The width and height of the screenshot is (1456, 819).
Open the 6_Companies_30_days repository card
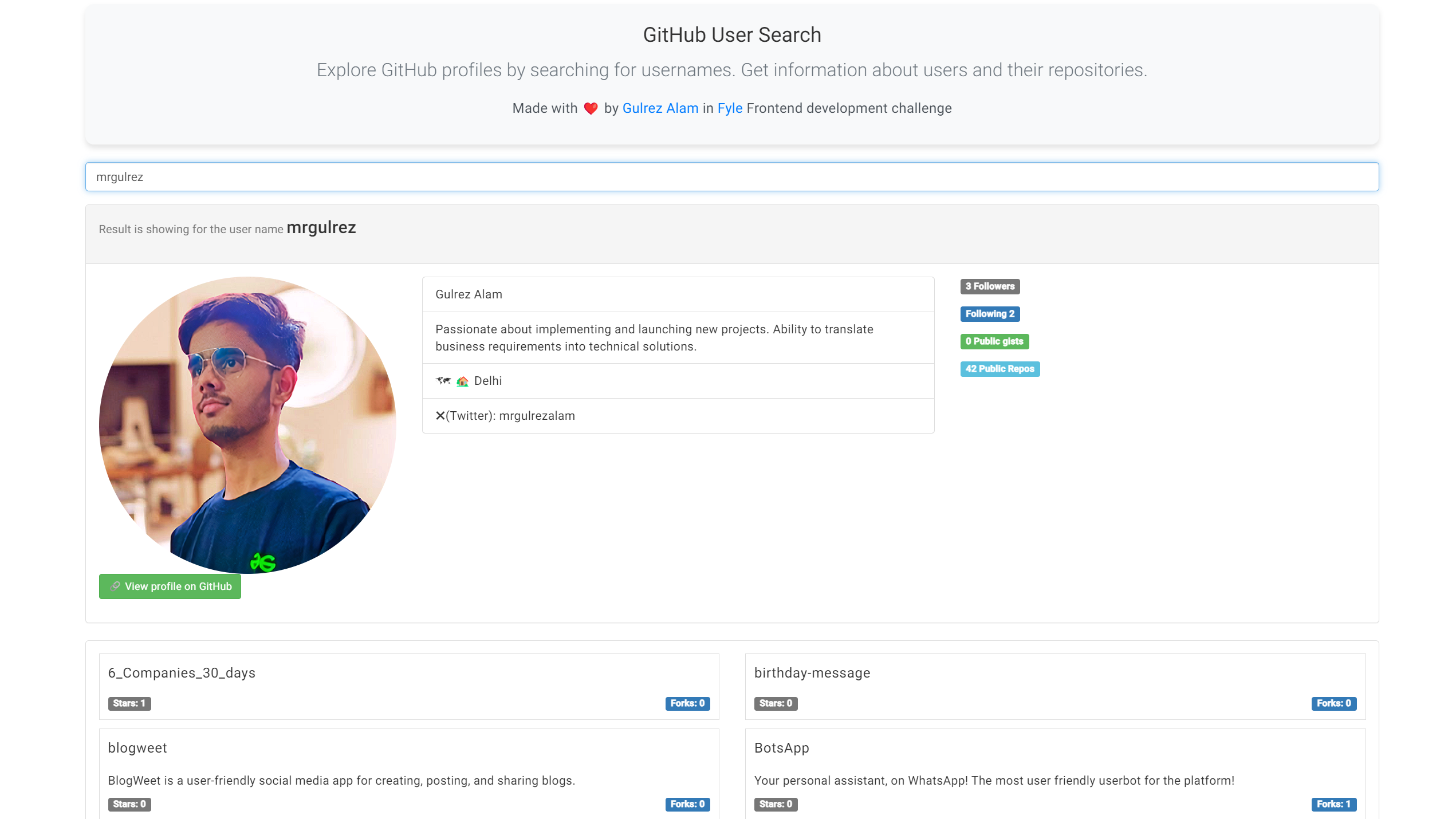409,687
